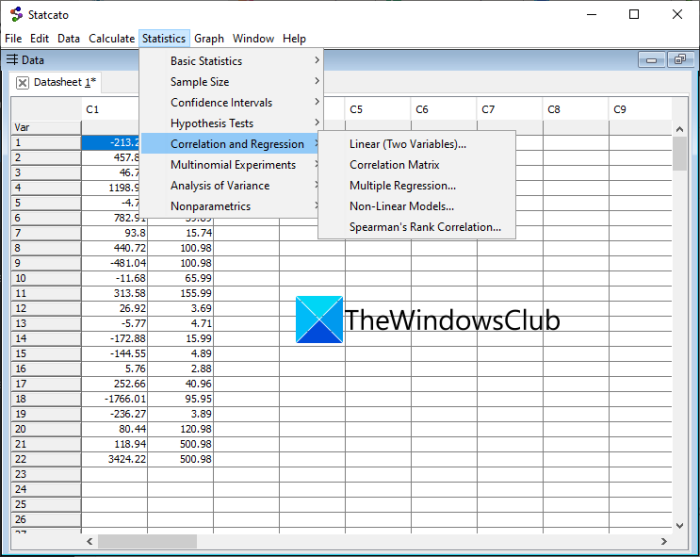Minimize the Data internal window

tap(651, 60)
